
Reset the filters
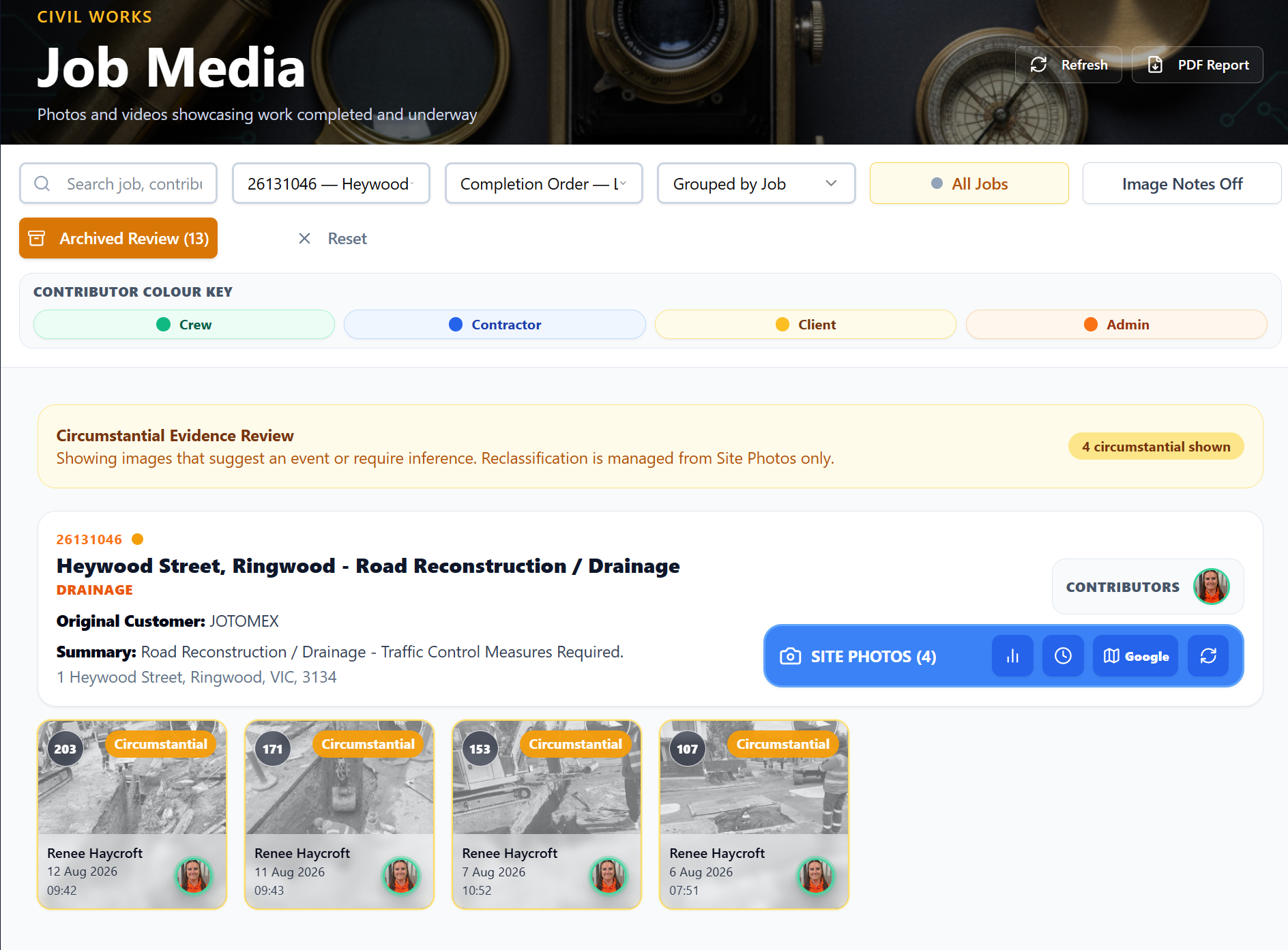click(x=332, y=238)
